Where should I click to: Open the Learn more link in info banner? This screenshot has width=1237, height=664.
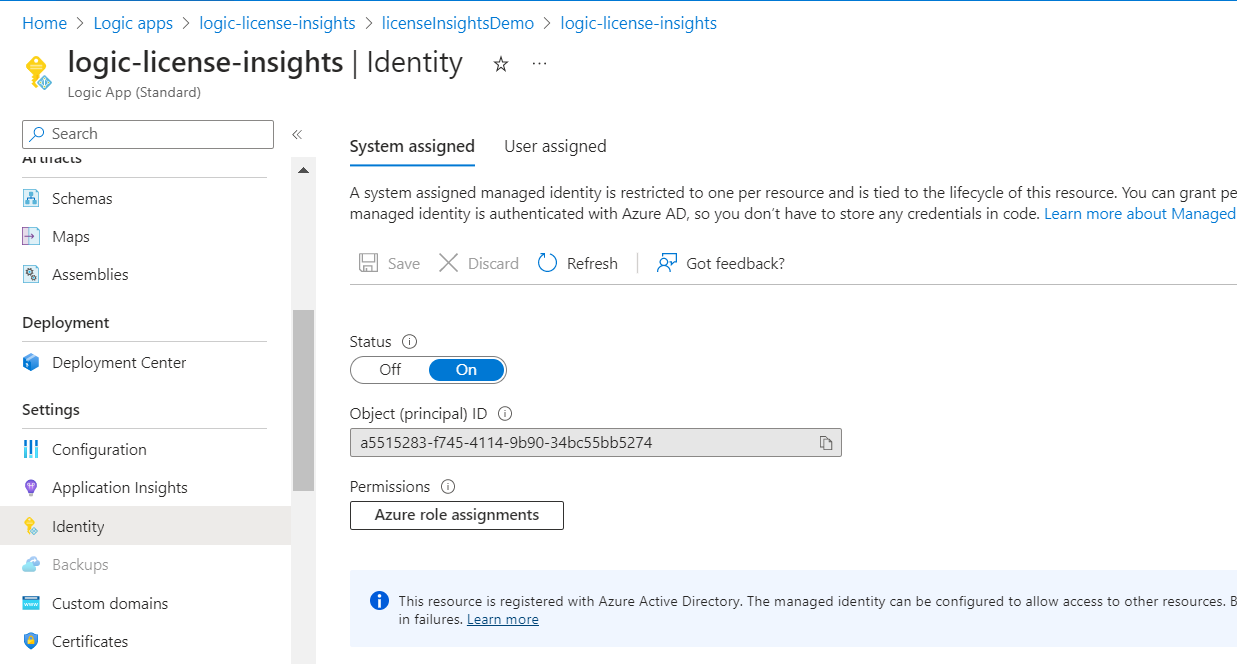coord(503,620)
